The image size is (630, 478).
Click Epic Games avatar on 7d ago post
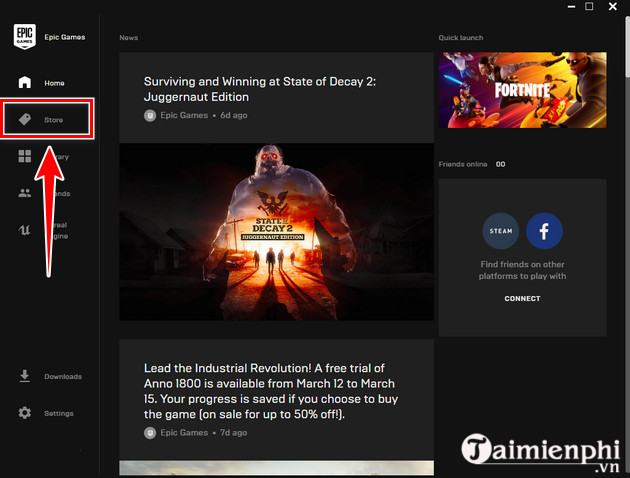click(x=150, y=433)
